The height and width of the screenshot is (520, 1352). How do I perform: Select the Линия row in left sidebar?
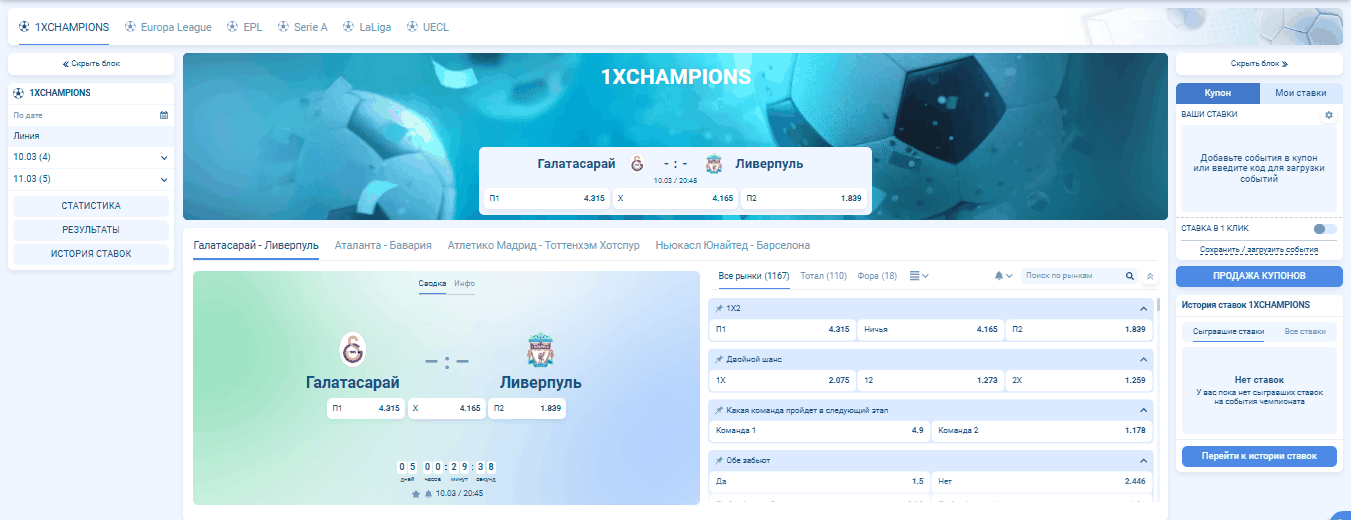coord(91,135)
